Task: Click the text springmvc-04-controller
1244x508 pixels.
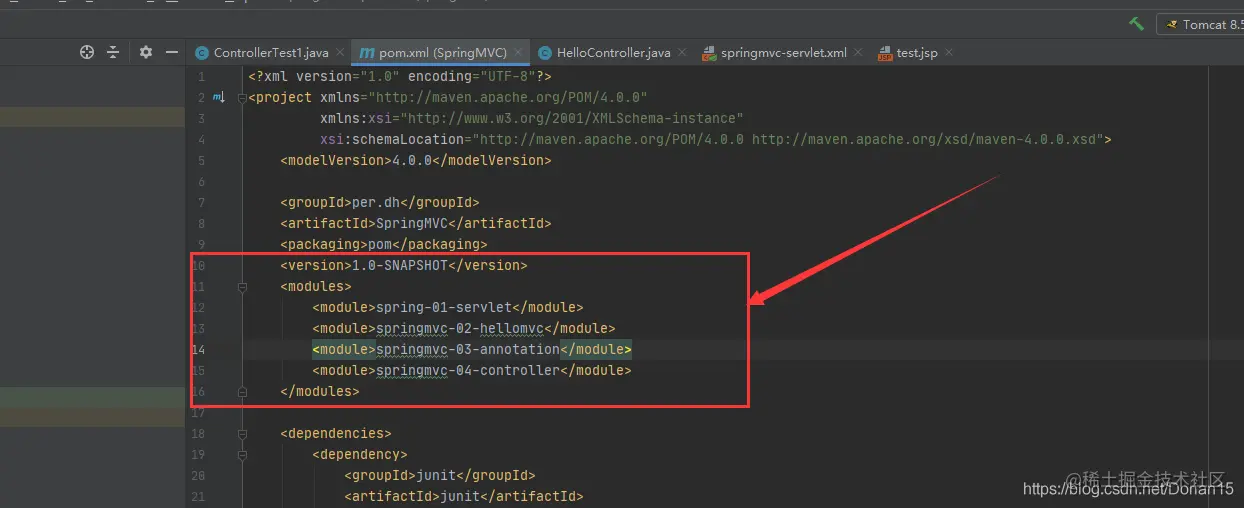Action: 467,371
